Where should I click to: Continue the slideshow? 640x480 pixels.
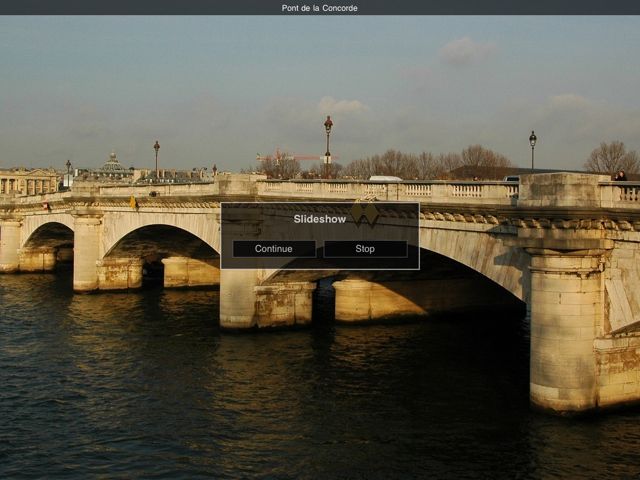[x=274, y=249]
